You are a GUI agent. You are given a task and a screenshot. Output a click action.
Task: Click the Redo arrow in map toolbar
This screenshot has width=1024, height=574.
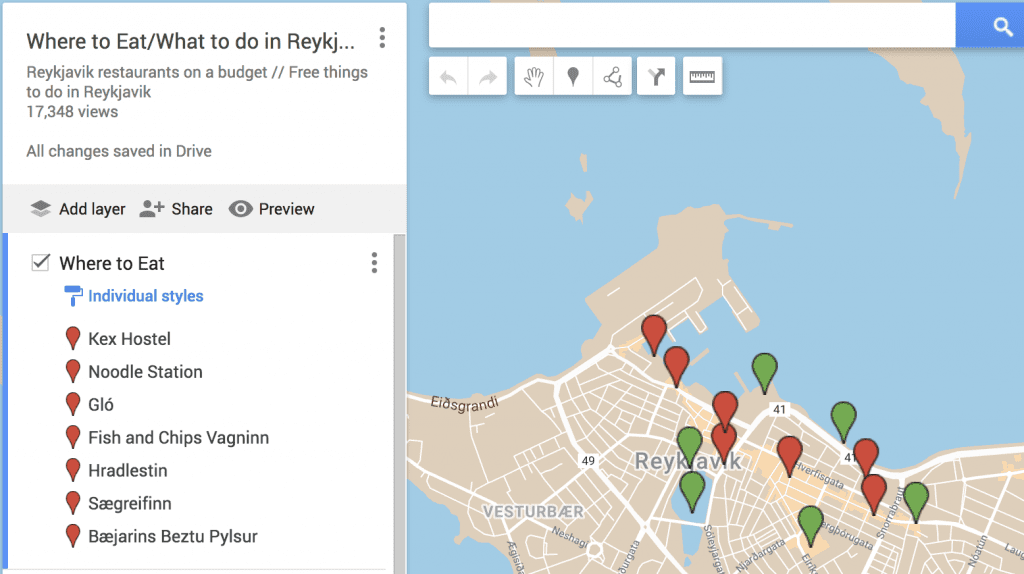pos(488,77)
